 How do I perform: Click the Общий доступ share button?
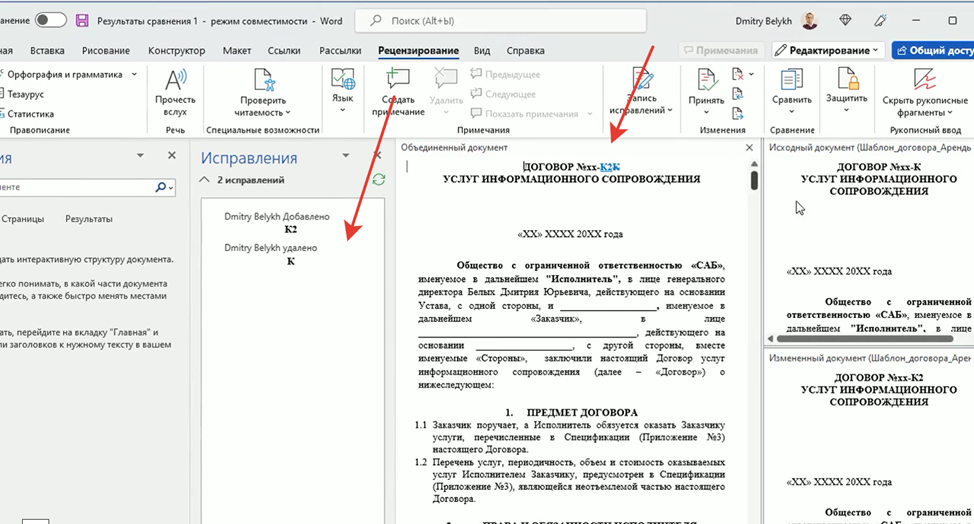tap(933, 50)
